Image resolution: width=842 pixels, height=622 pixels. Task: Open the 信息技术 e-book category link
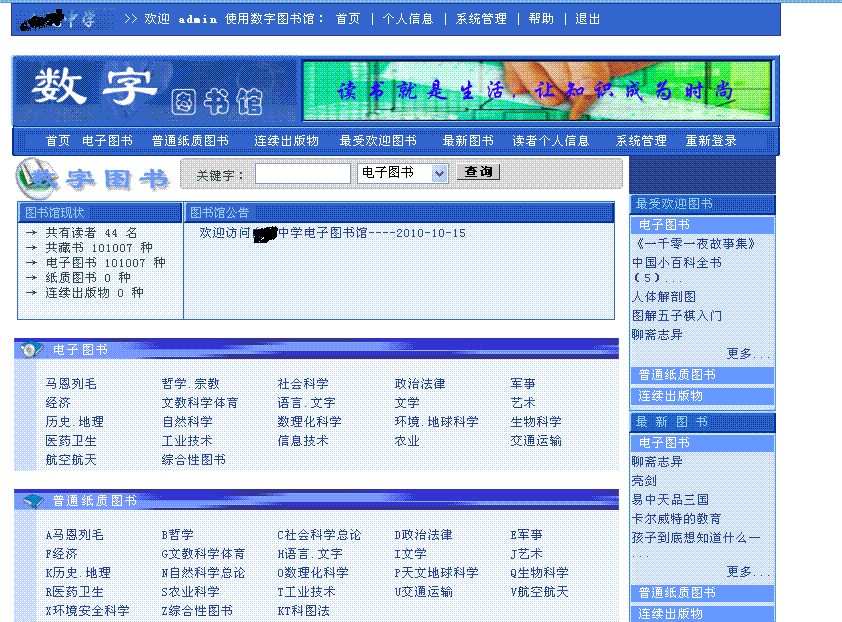[303, 441]
